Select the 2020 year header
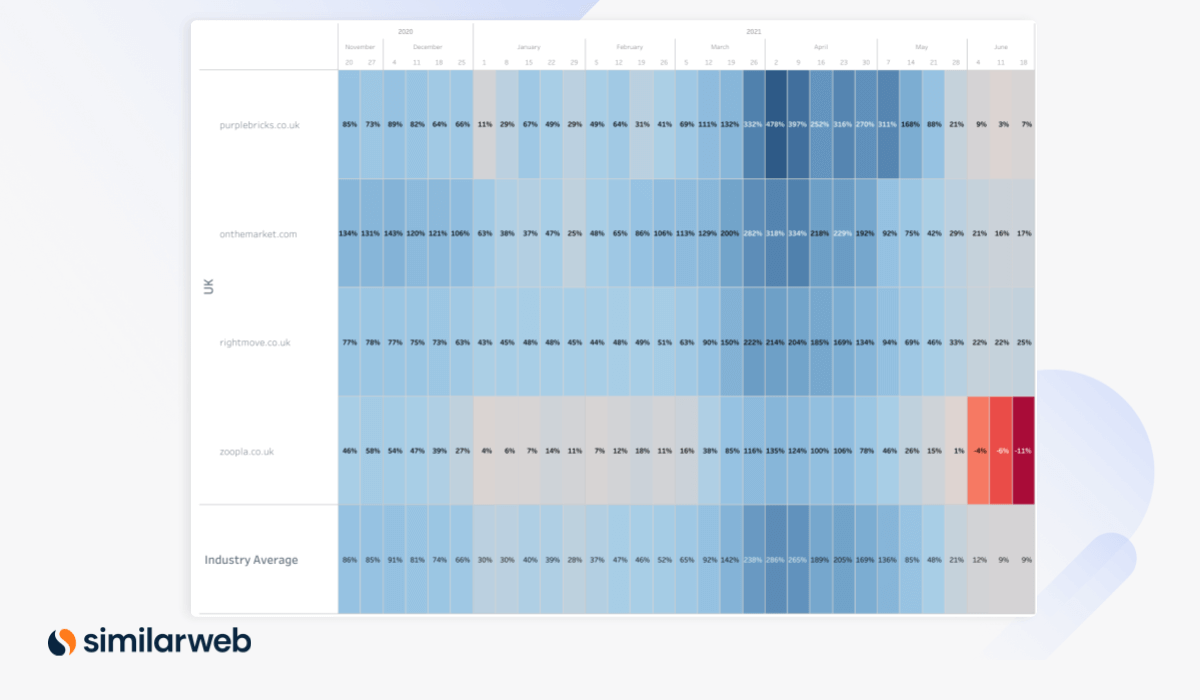Viewport: 1200px width, 700px height. click(404, 31)
